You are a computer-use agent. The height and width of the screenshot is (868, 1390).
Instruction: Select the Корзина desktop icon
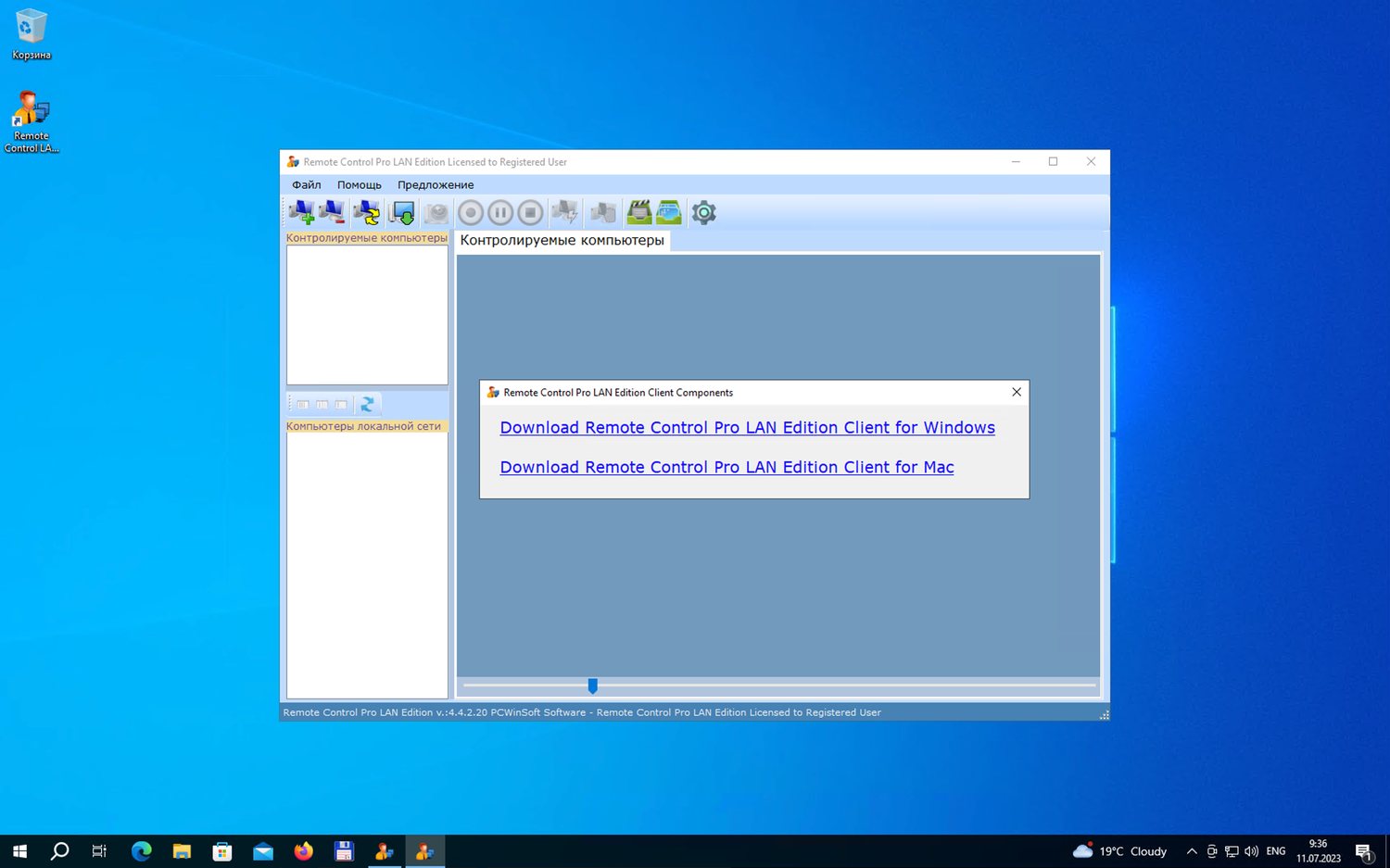coord(32,35)
